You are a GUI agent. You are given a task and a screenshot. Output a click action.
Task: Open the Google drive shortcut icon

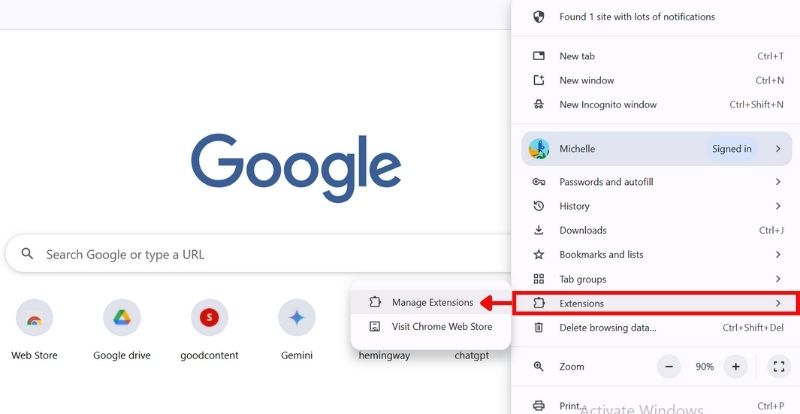(x=122, y=318)
